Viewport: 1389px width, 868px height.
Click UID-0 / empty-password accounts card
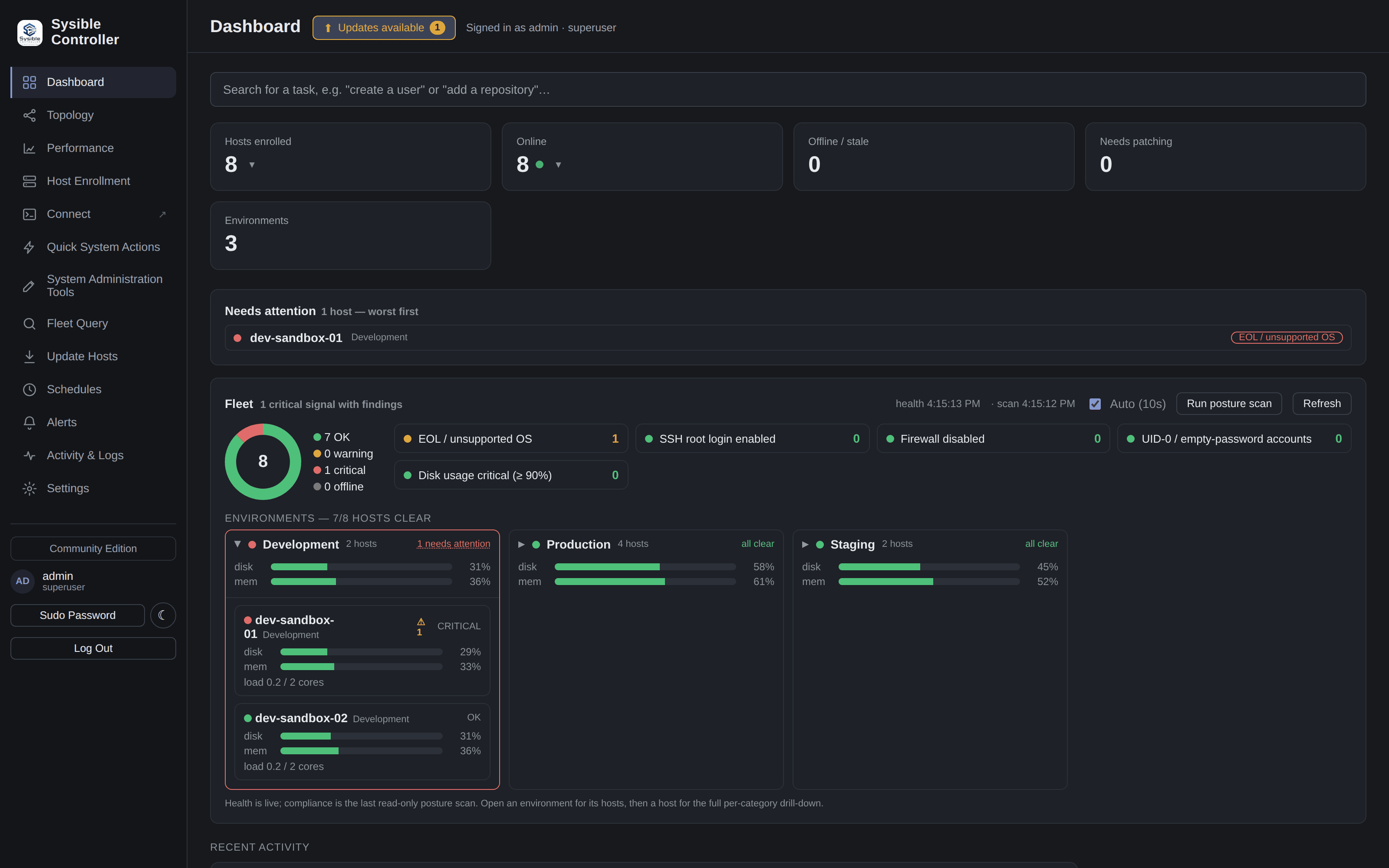coord(1234,439)
